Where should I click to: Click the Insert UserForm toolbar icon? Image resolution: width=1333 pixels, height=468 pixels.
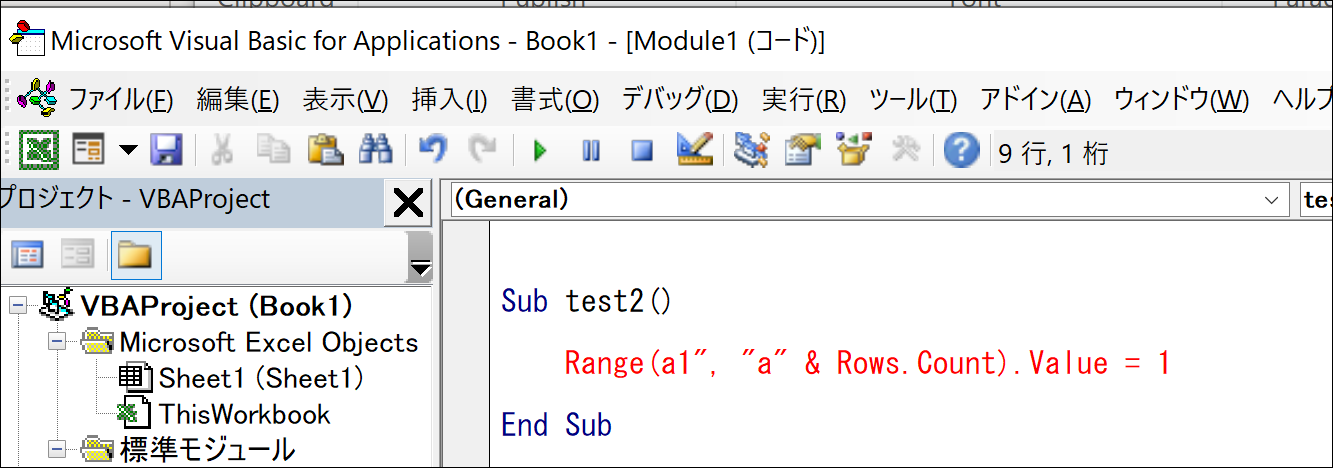pos(89,152)
